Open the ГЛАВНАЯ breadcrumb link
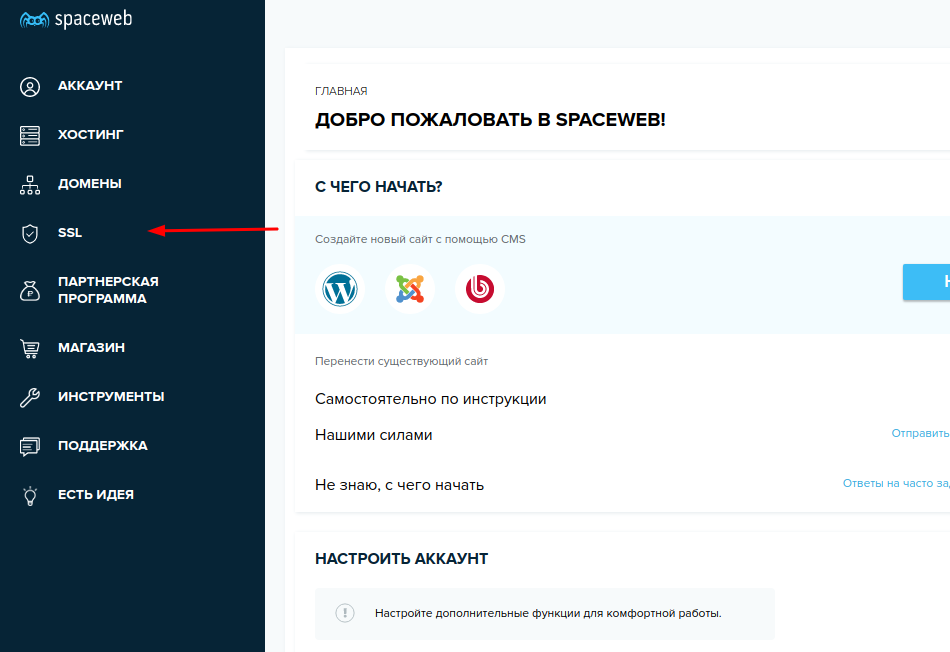The height and width of the screenshot is (652, 950). pyautogui.click(x=341, y=90)
